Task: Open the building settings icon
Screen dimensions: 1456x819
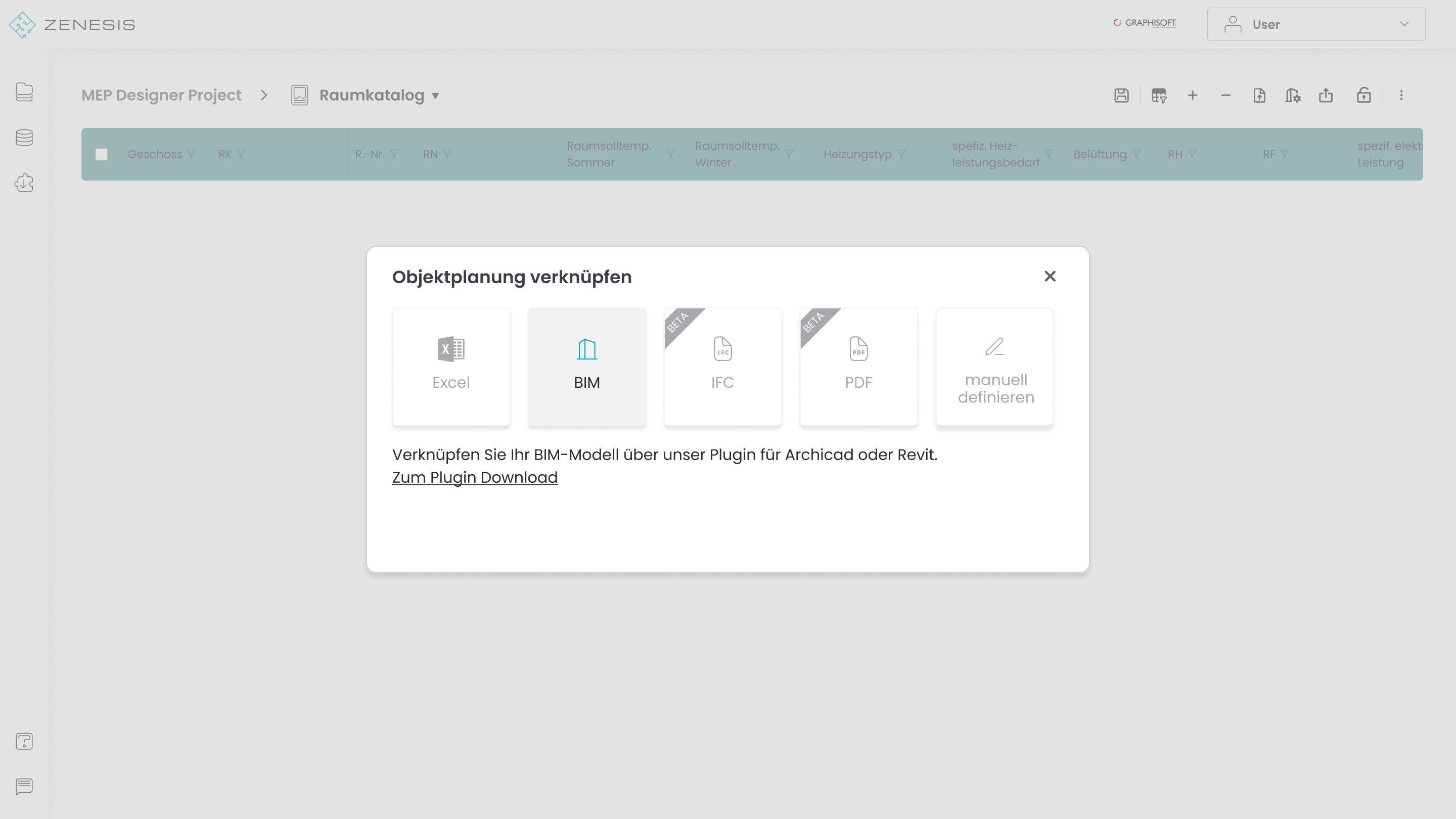Action: click(1293, 96)
